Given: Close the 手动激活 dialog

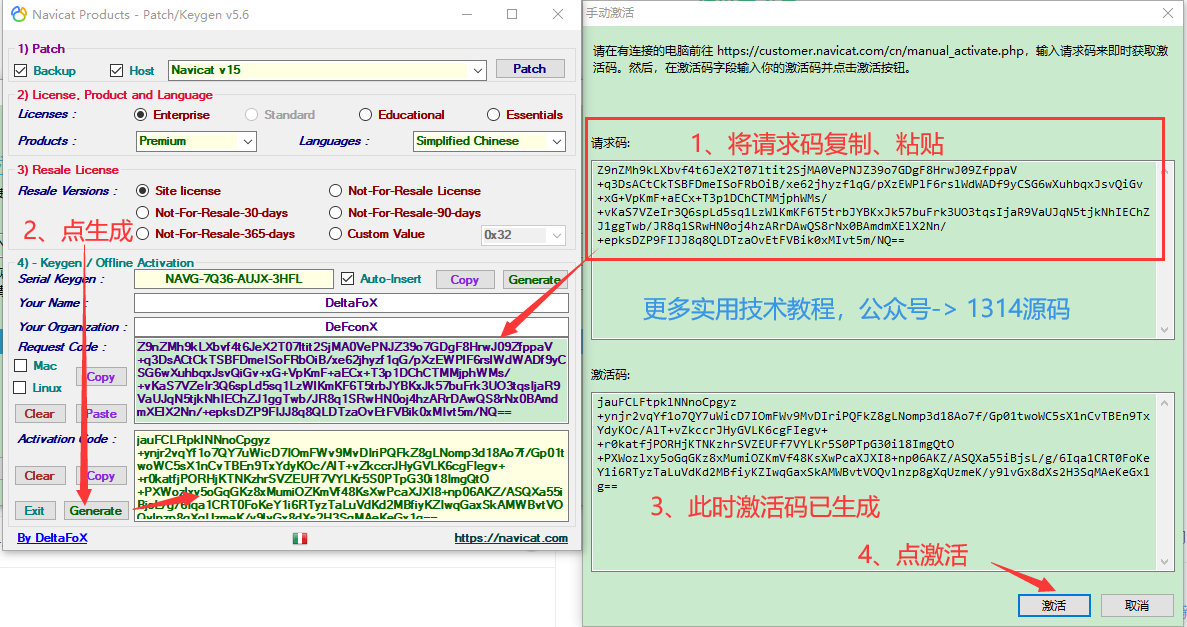Looking at the screenshot, I should click(1167, 13).
